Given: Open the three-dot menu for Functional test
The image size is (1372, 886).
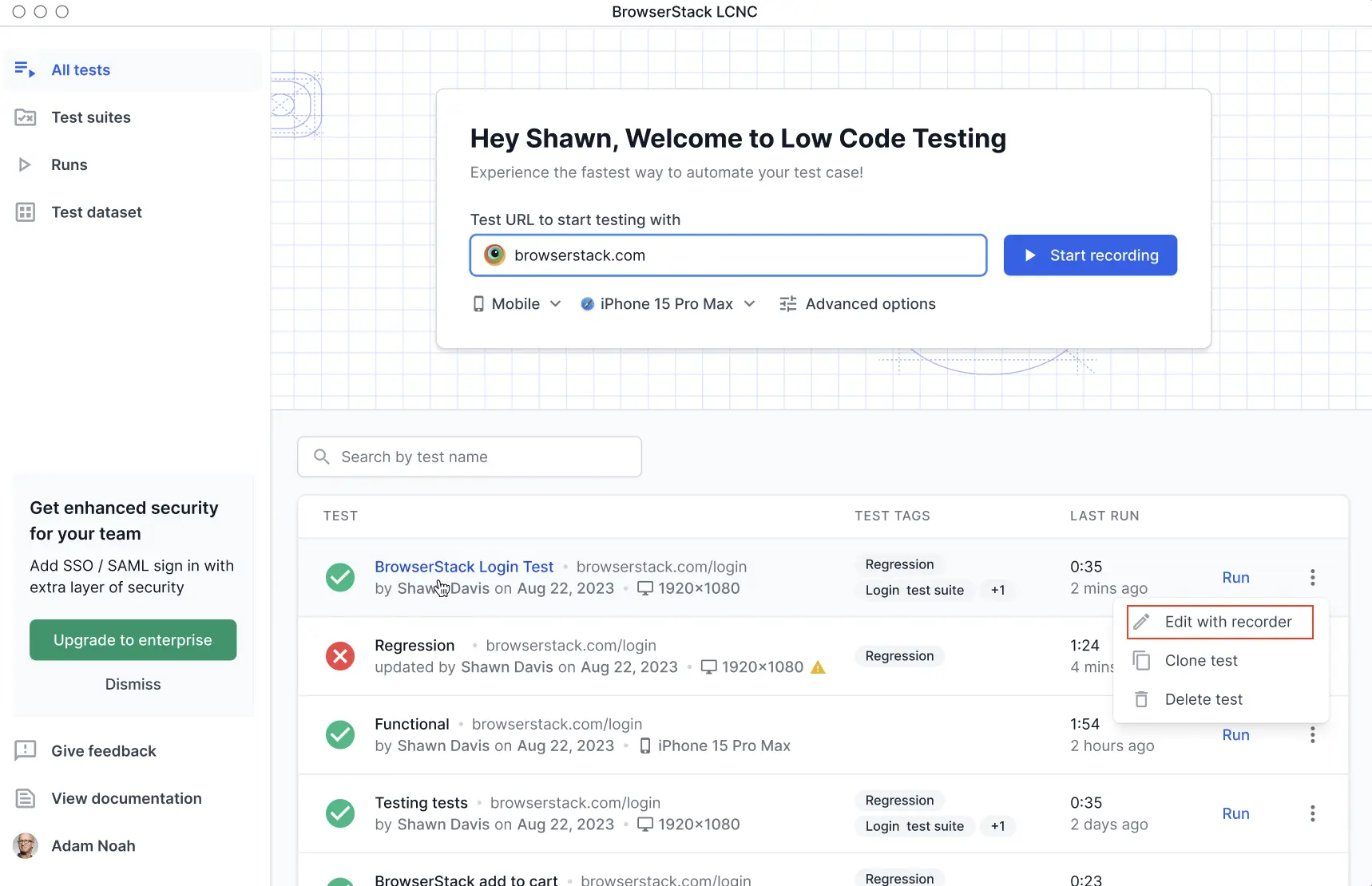Looking at the screenshot, I should click(1312, 735).
